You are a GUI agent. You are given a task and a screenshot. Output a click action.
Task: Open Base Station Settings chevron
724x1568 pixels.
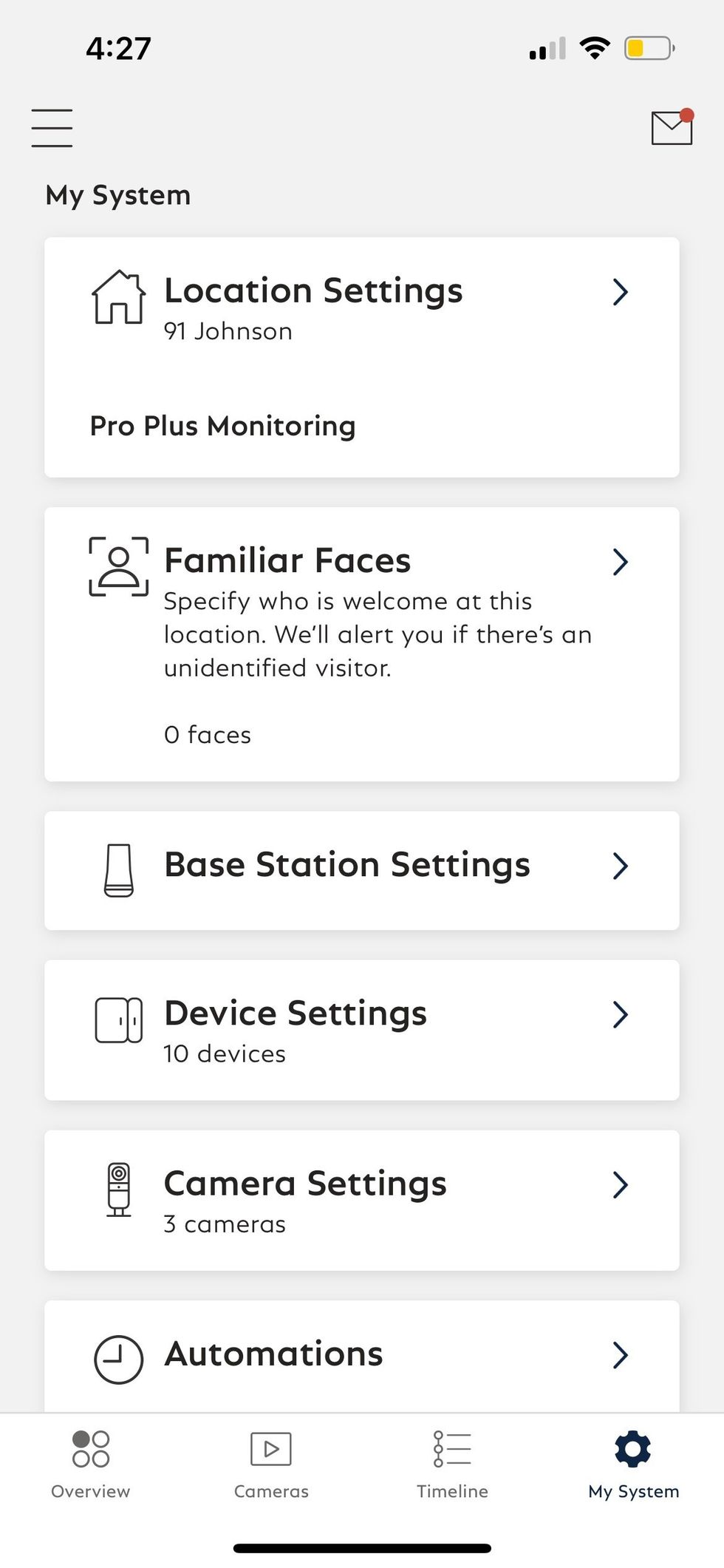click(621, 866)
